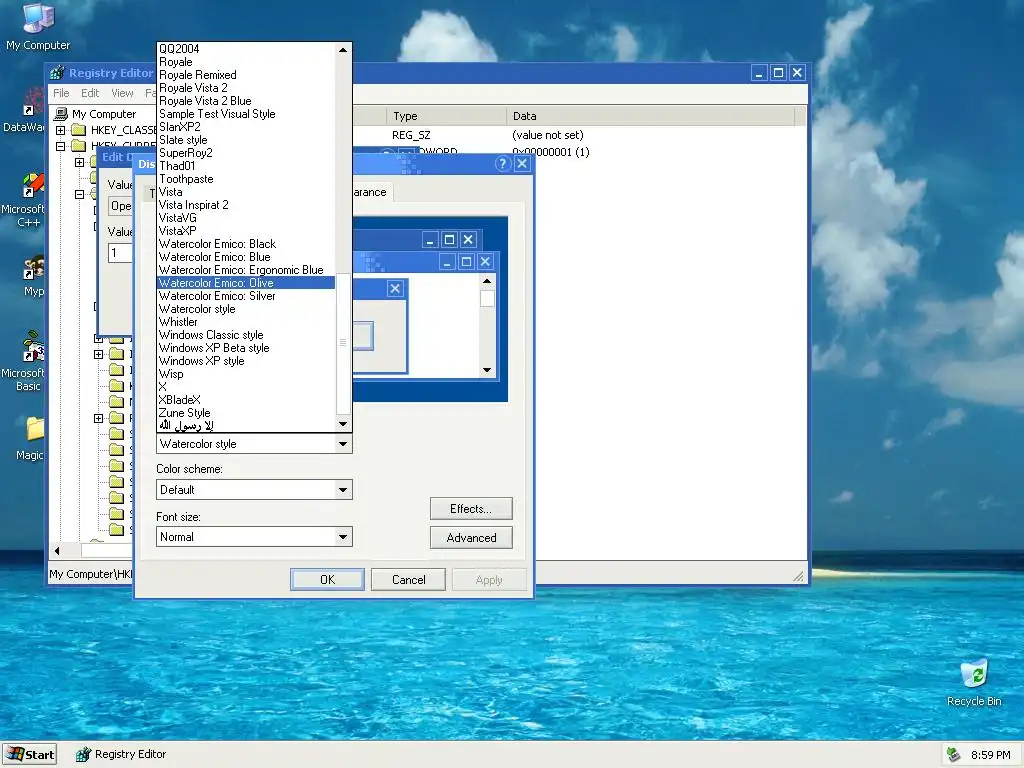Screen dimensions: 1024x768
Task: Open the Color scheme dropdown
Action: tap(254, 490)
